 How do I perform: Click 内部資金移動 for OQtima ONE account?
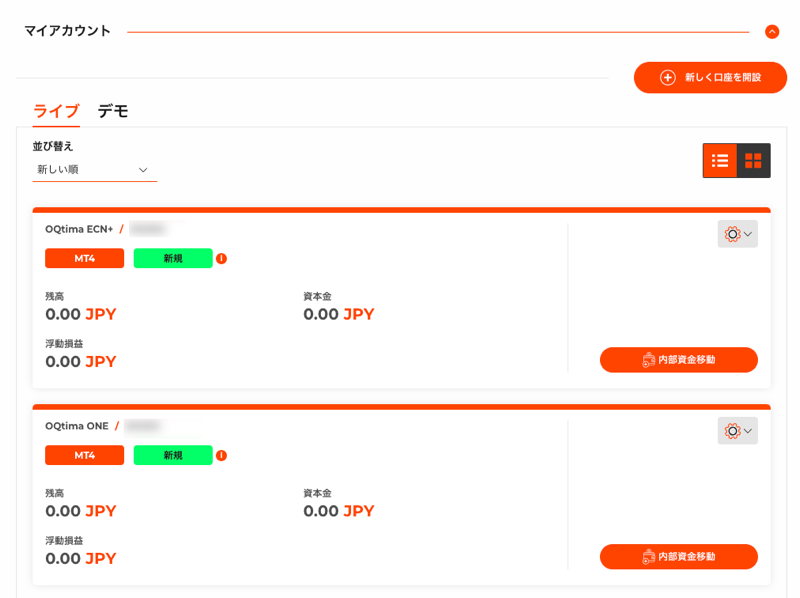click(679, 557)
